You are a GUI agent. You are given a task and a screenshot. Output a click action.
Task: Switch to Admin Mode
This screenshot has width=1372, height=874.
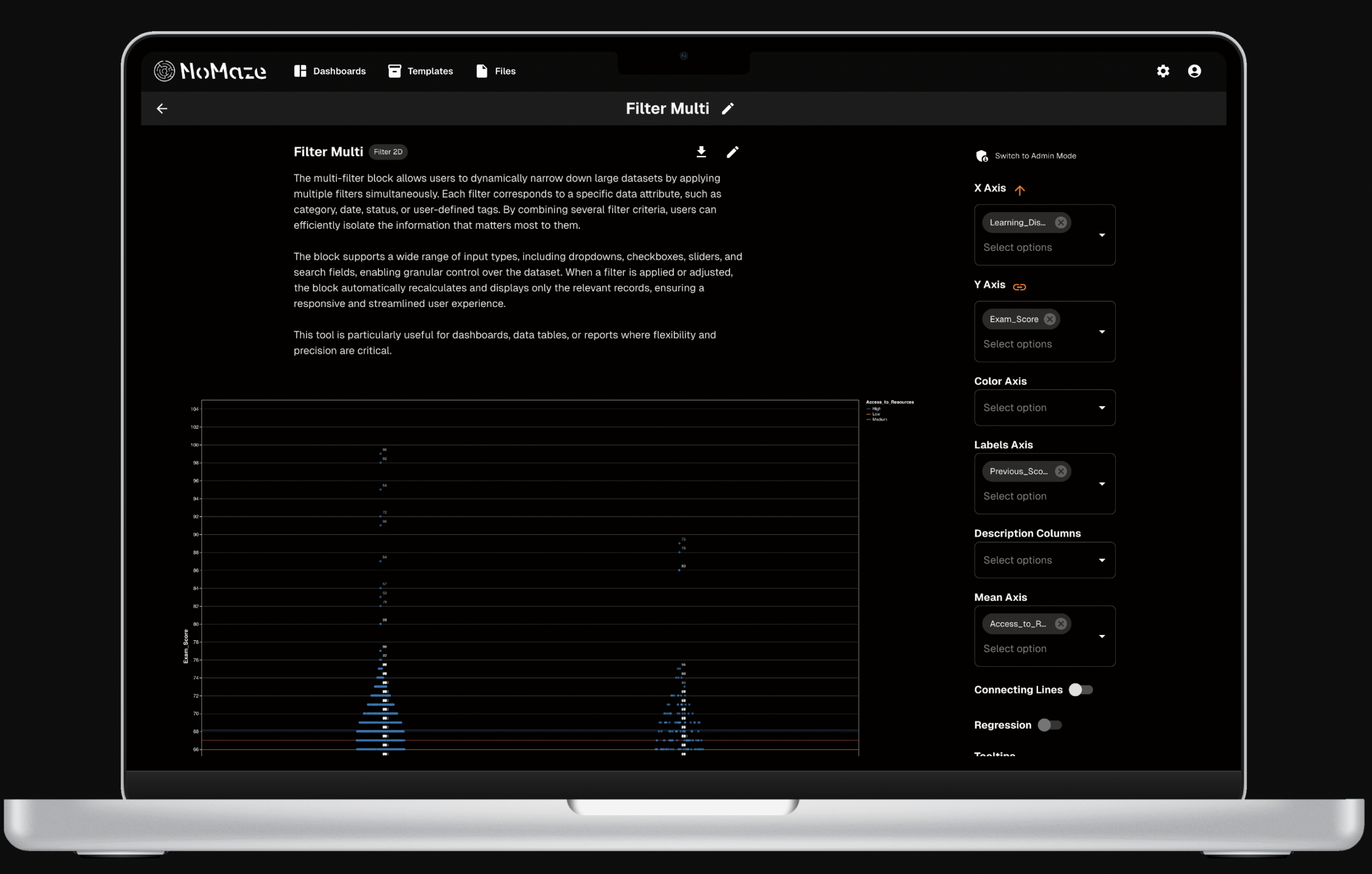[1026, 156]
